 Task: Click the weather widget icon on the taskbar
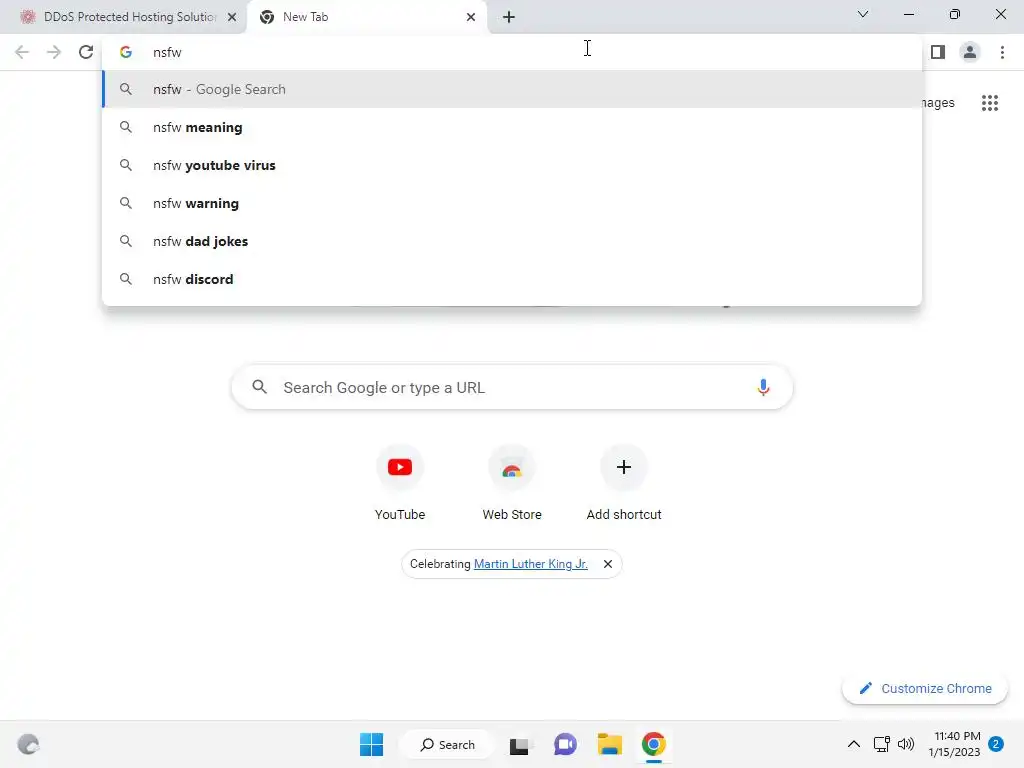28,744
